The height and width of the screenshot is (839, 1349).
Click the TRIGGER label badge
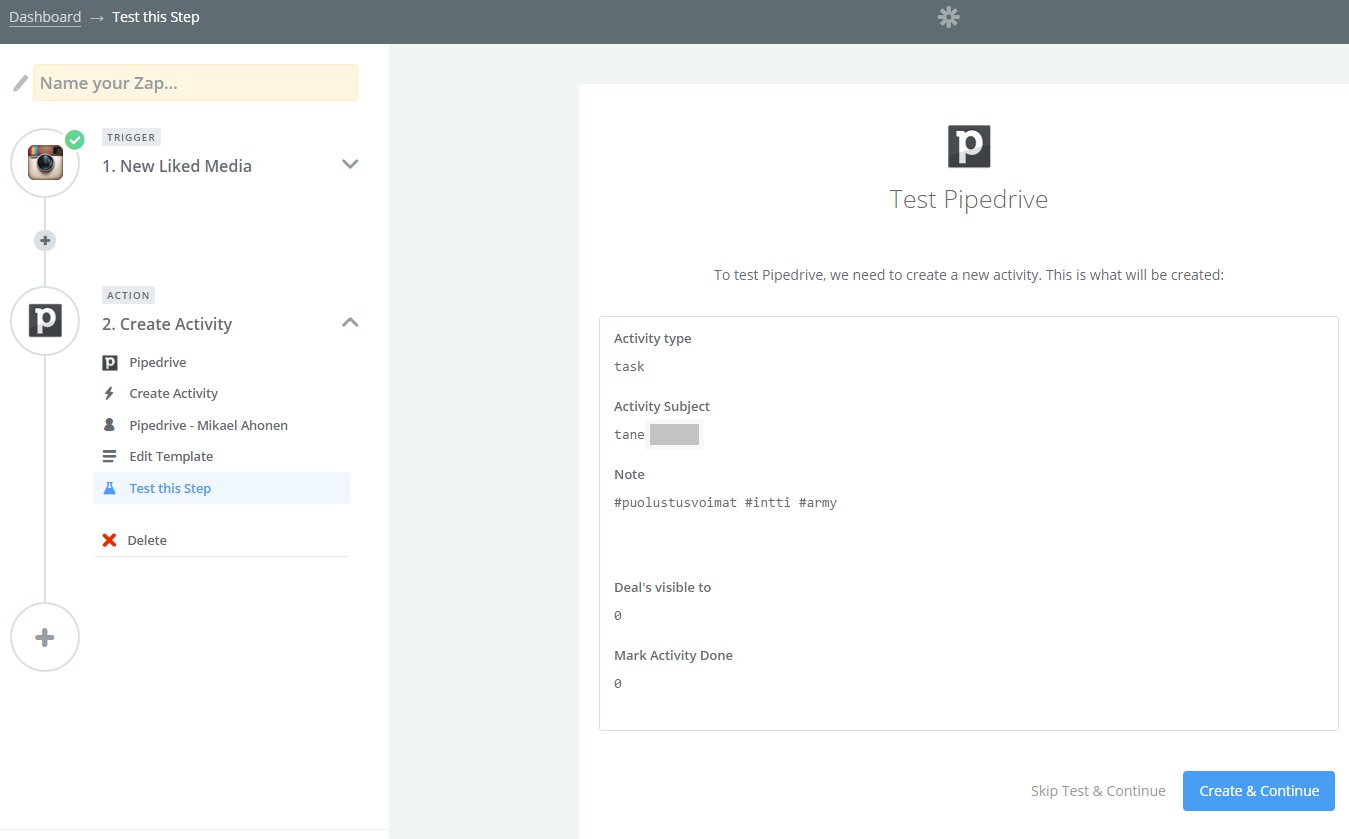[x=131, y=137]
